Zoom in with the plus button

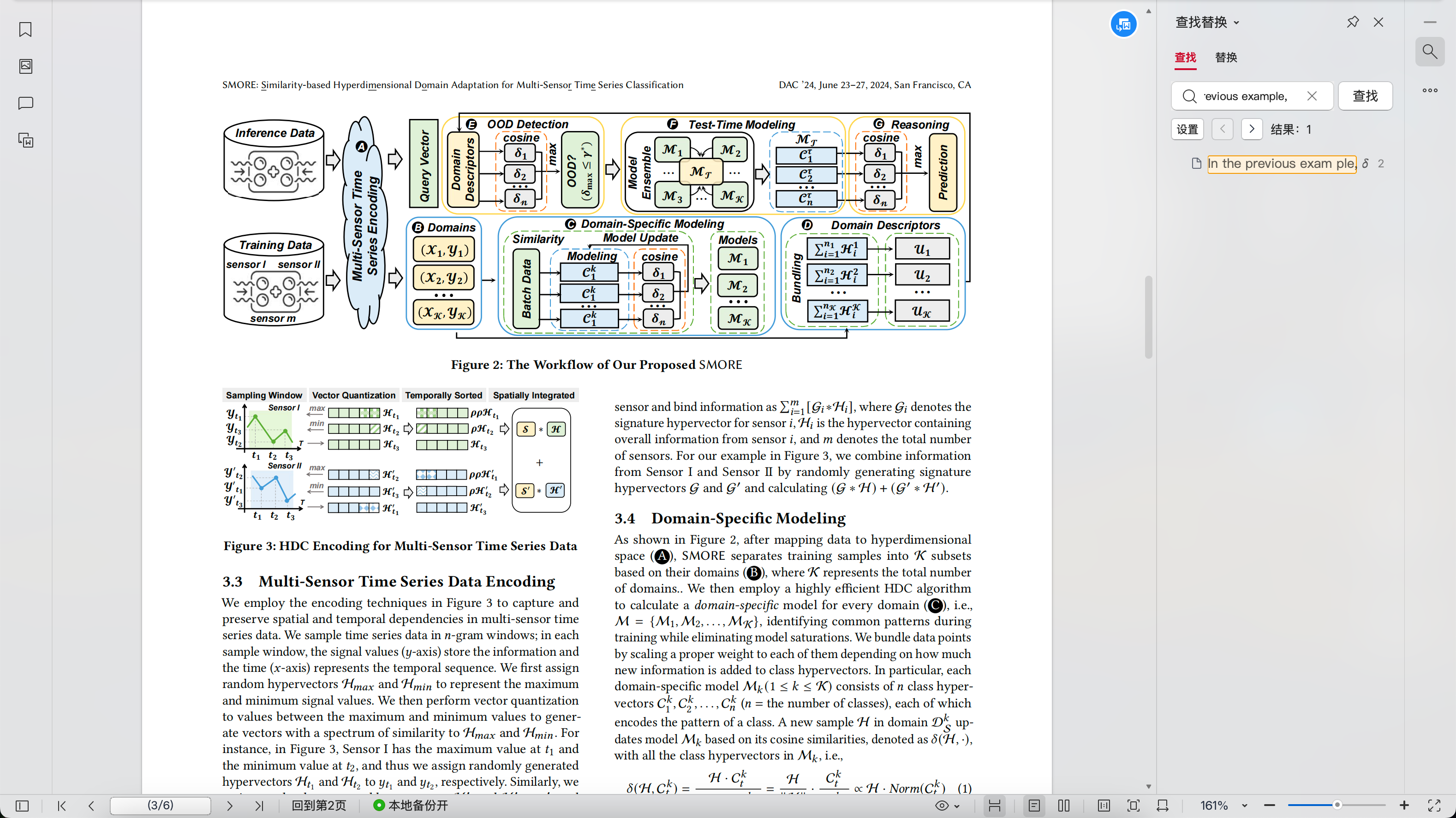[x=1404, y=806]
